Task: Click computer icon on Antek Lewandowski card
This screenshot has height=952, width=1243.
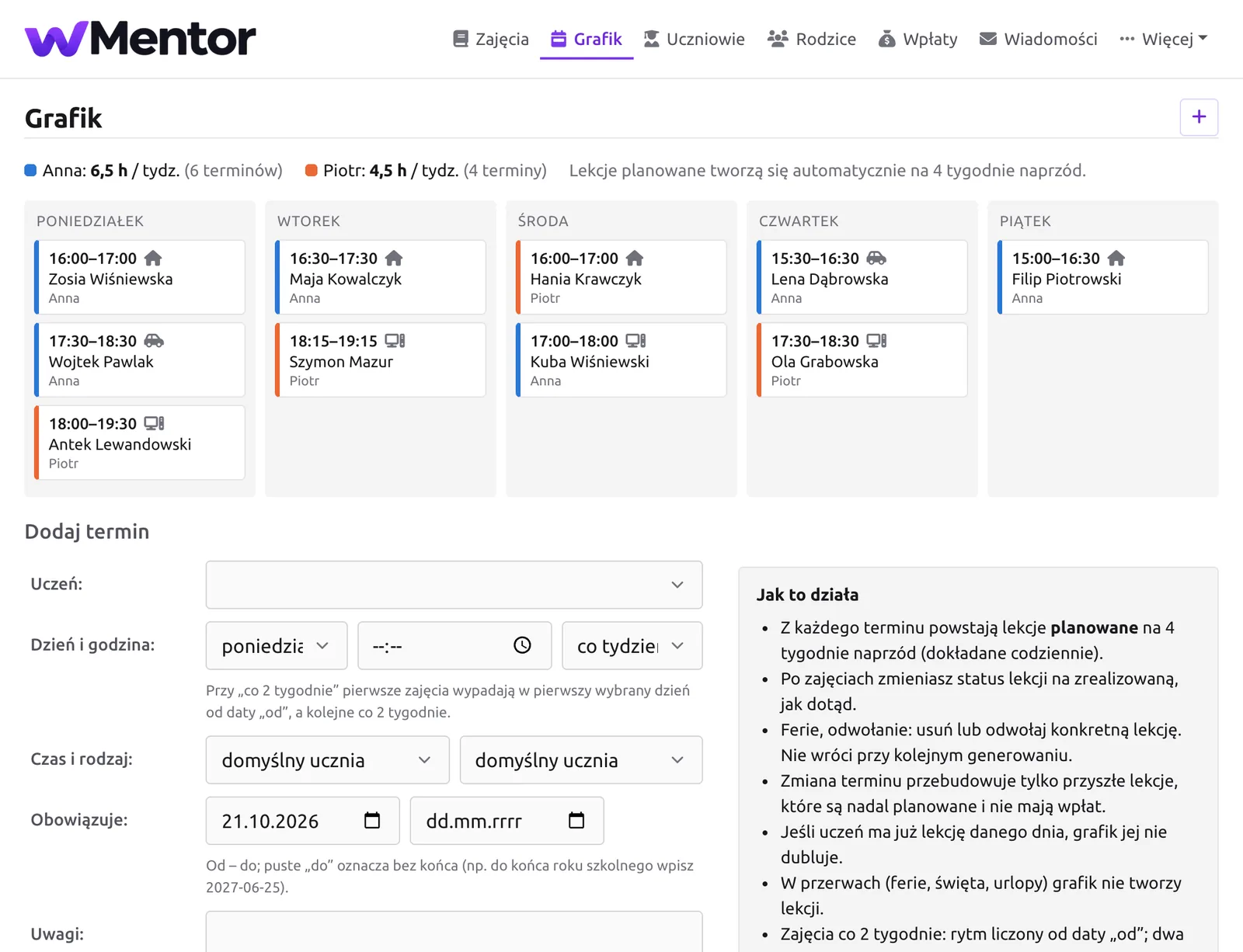Action: click(154, 423)
